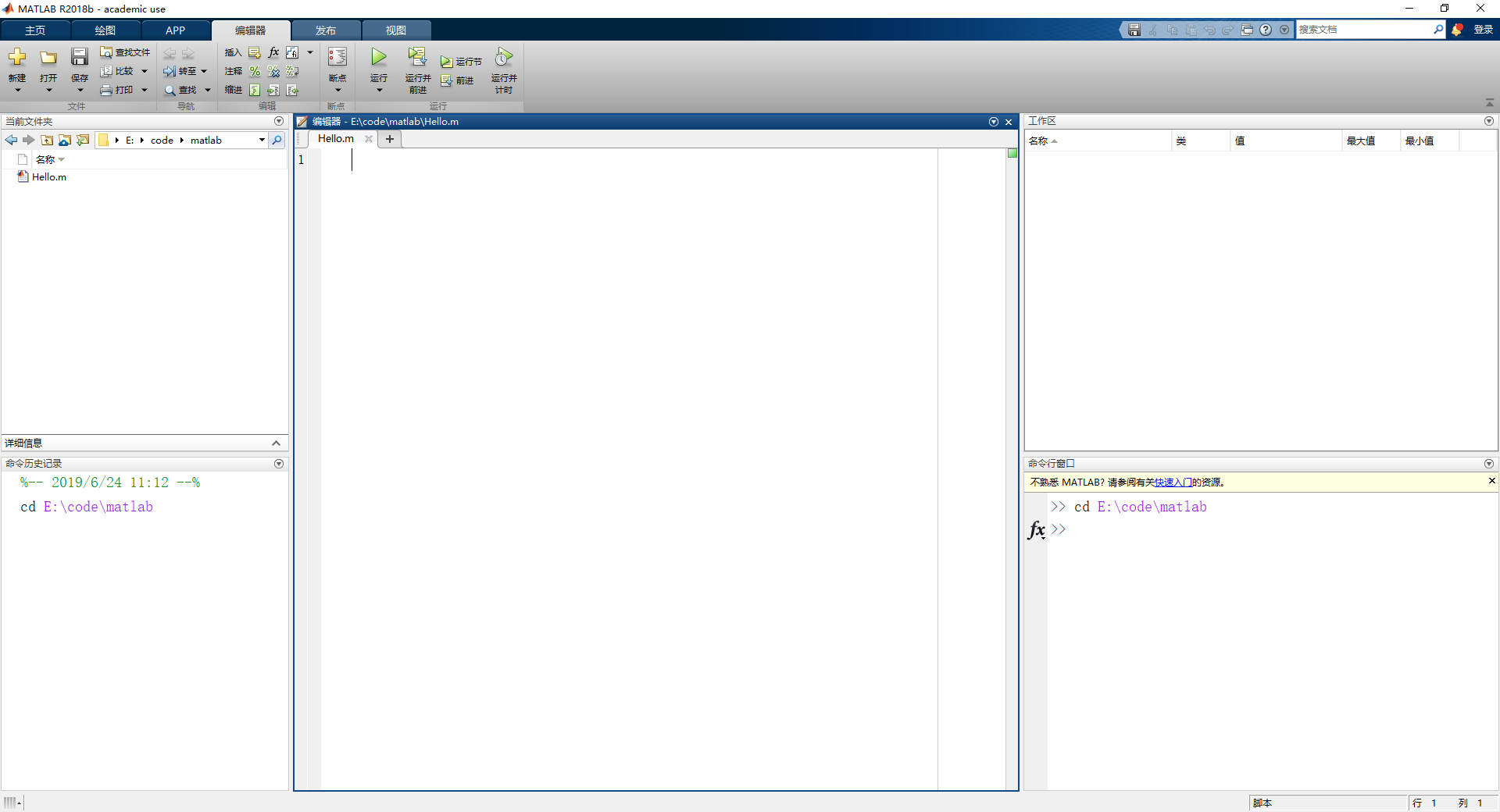Collapse the Details (详细信息) panel

click(x=276, y=443)
